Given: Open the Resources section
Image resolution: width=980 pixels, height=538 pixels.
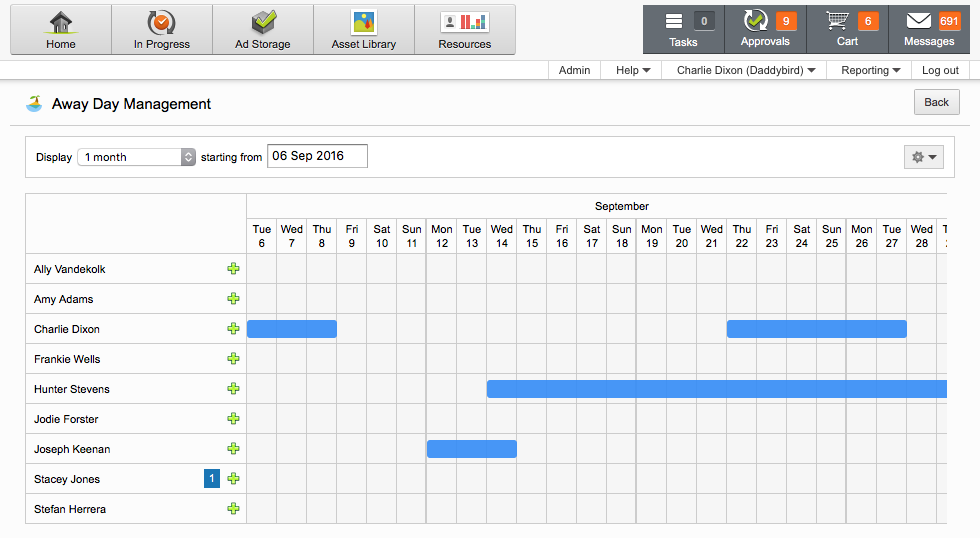Looking at the screenshot, I should click(464, 30).
